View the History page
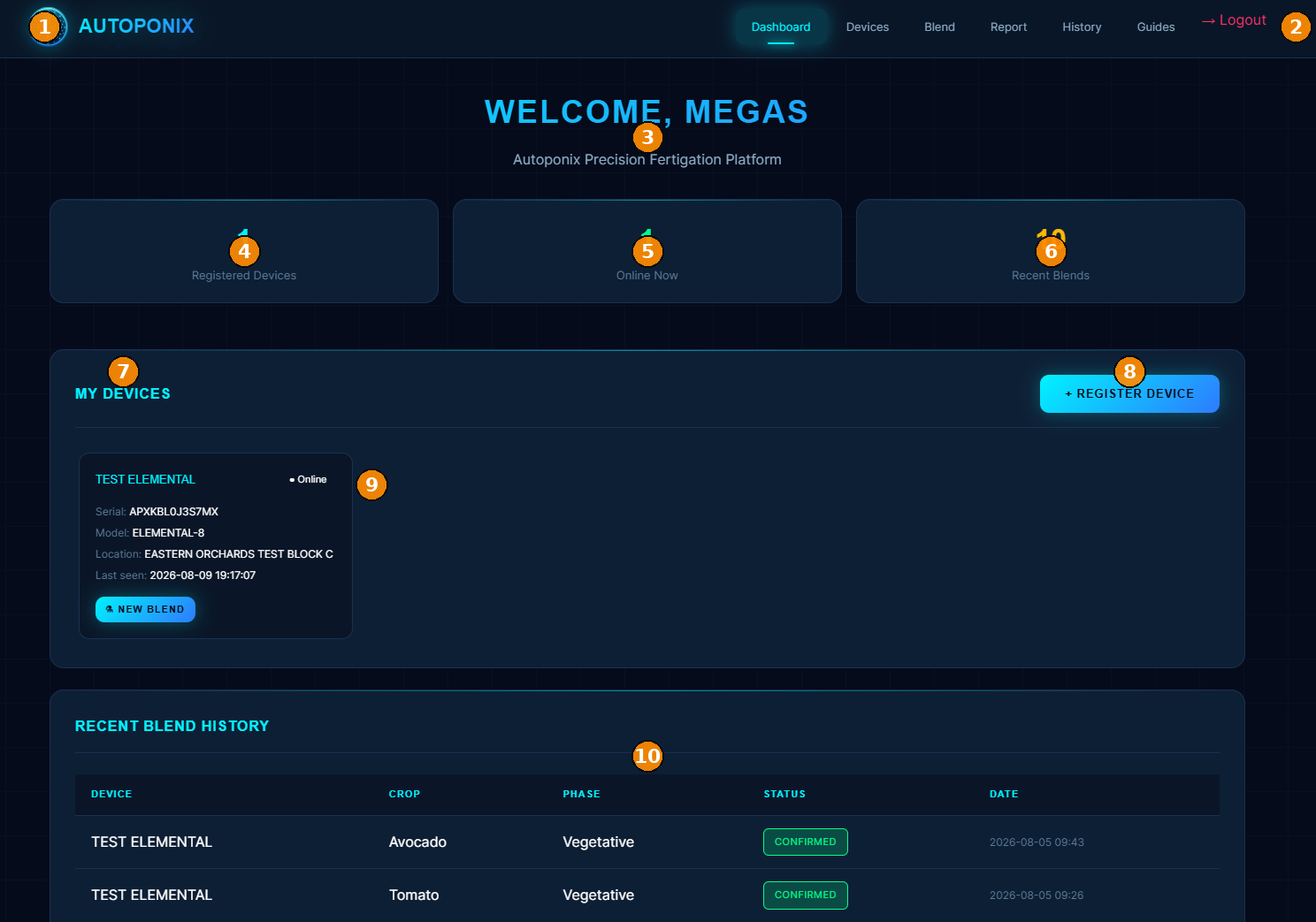1316x922 pixels. [x=1082, y=27]
